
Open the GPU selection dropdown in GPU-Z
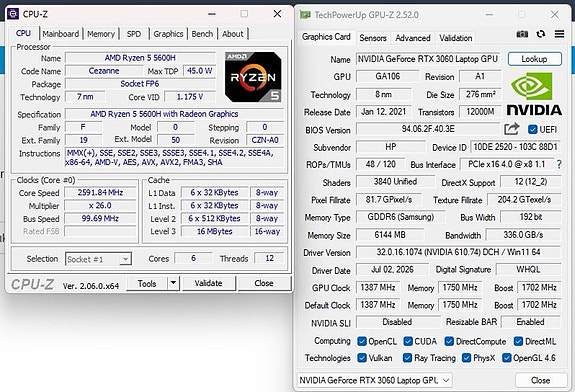click(x=374, y=380)
